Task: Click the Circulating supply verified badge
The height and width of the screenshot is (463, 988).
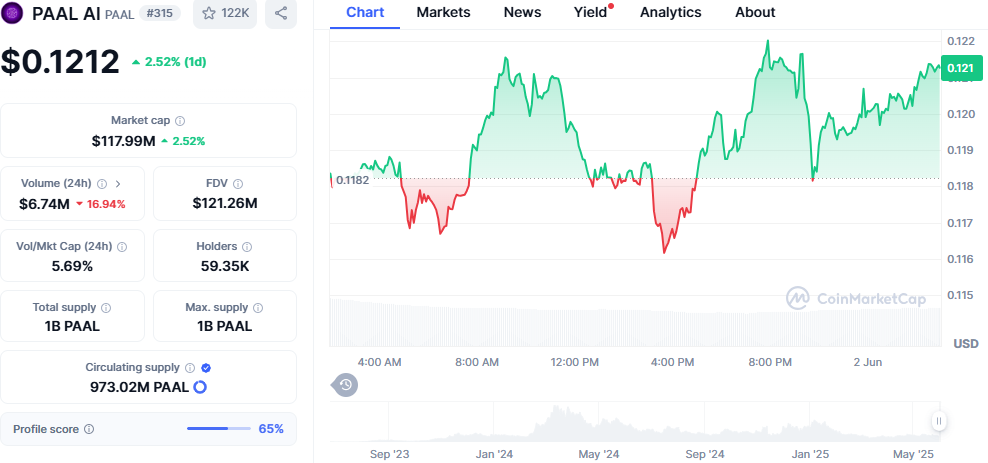Action: (x=206, y=368)
